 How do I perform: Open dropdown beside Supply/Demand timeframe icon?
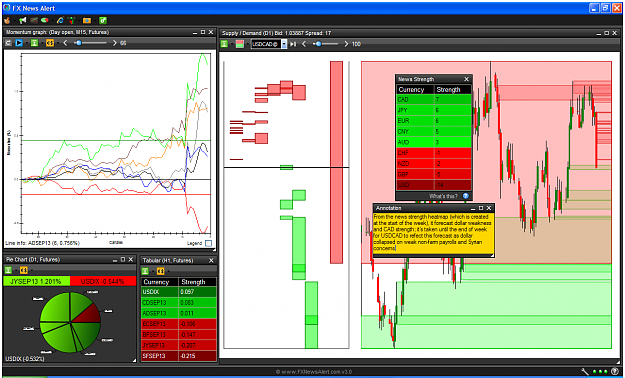point(232,44)
